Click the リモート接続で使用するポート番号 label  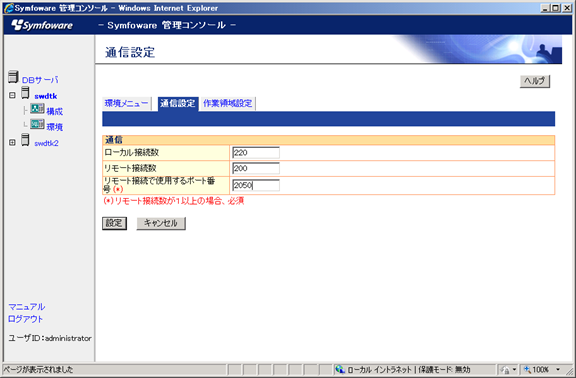pos(159,185)
